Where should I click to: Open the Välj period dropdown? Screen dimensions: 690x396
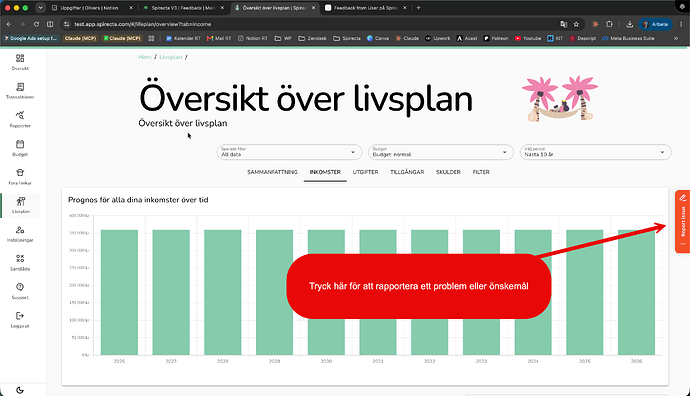(595, 152)
